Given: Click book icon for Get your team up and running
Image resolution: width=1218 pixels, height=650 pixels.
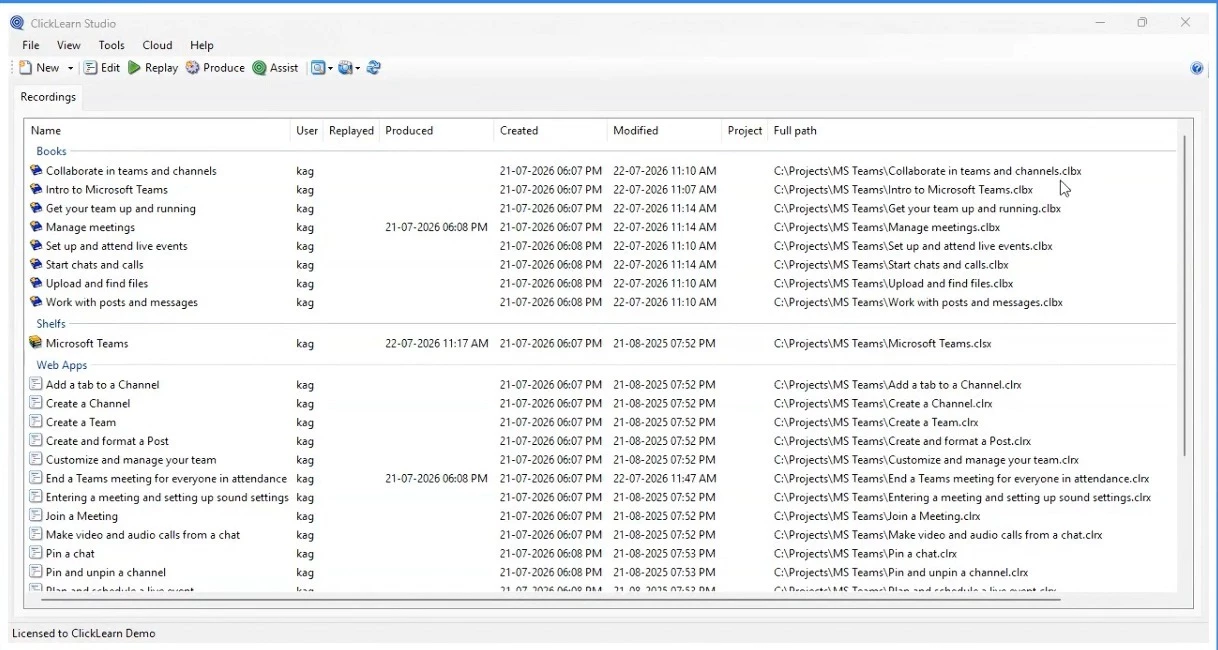Looking at the screenshot, I should [36, 208].
